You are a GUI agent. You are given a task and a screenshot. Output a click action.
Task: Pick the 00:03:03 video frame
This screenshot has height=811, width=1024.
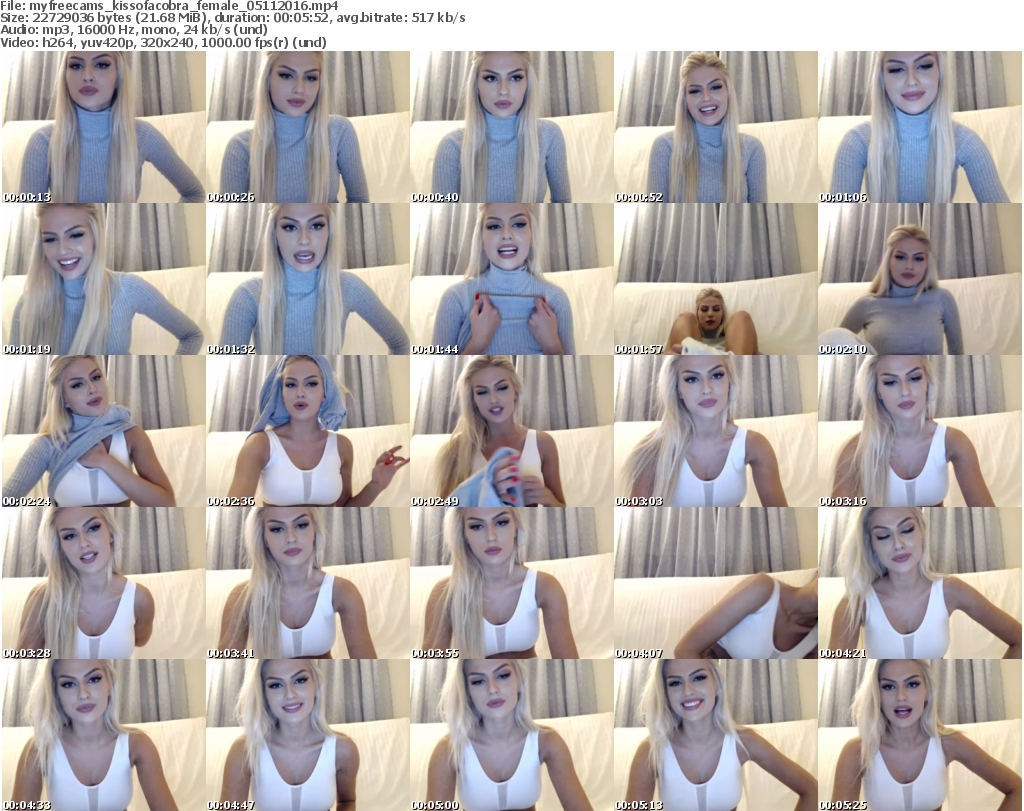[716, 431]
